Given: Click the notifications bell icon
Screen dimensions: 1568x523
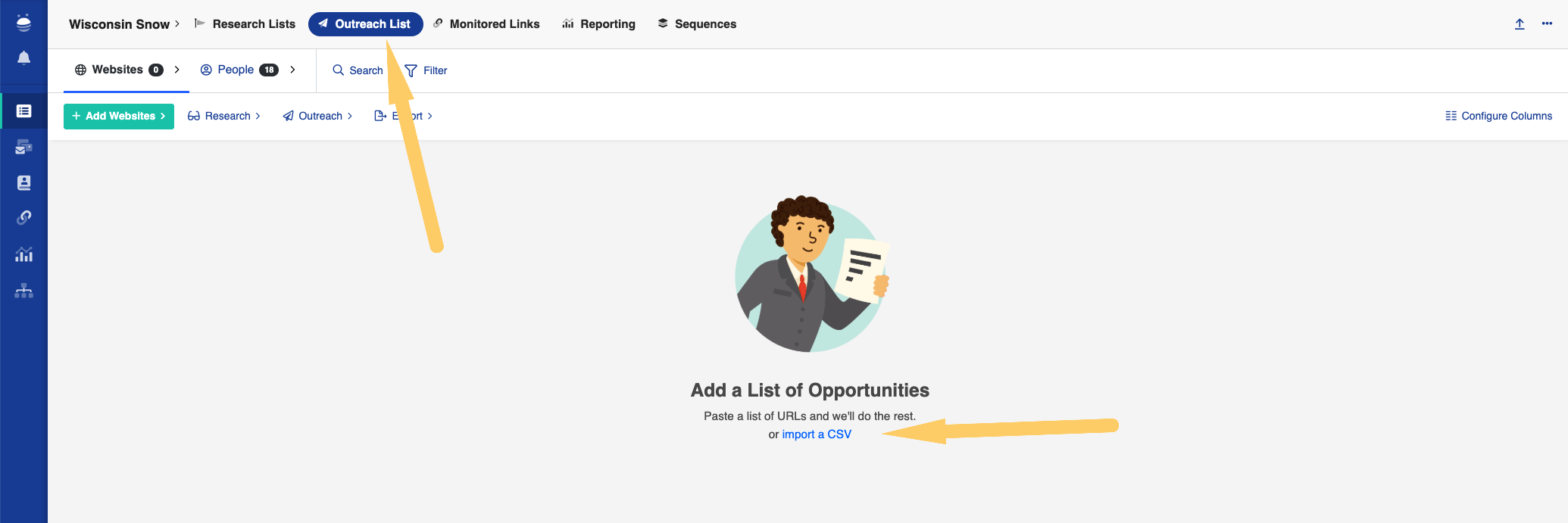Looking at the screenshot, I should pyautogui.click(x=23, y=58).
